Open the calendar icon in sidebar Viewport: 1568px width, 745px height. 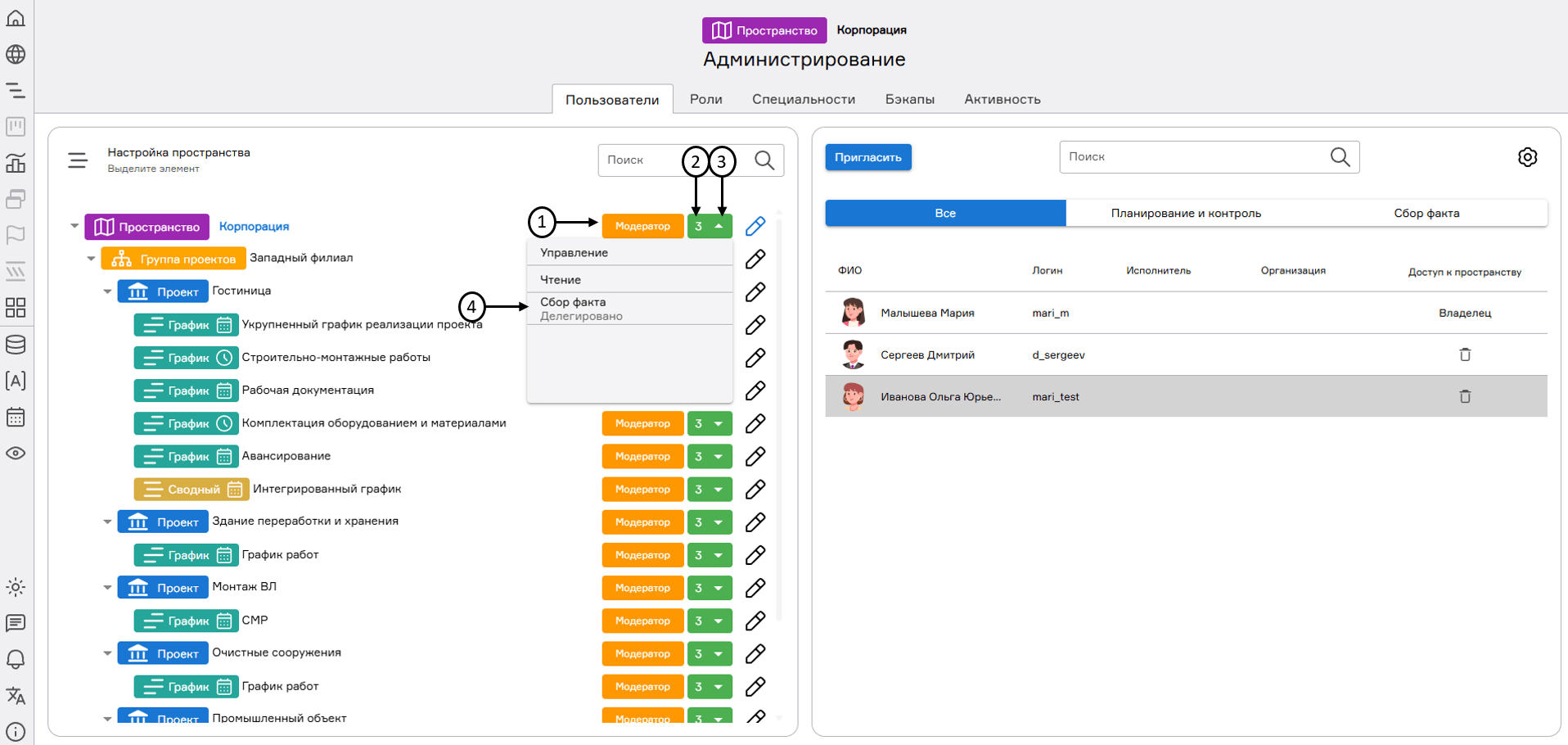click(x=16, y=417)
